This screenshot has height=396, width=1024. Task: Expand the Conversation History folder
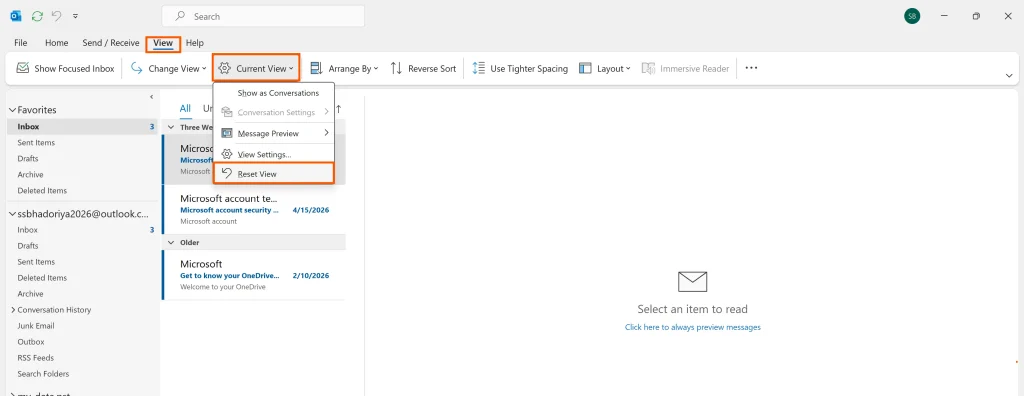pos(13,310)
